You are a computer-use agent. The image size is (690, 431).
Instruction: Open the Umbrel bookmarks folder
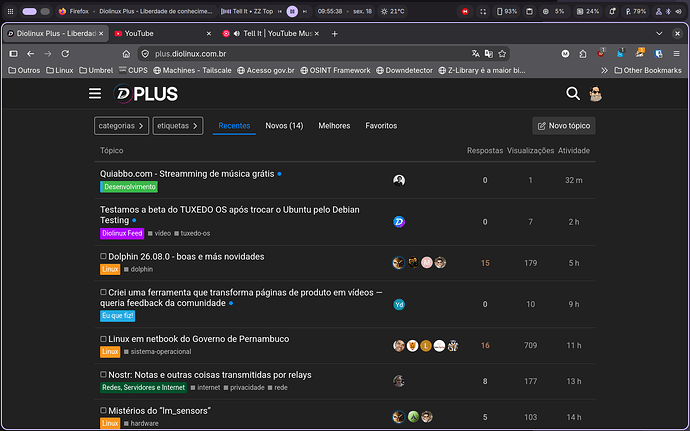pos(96,70)
